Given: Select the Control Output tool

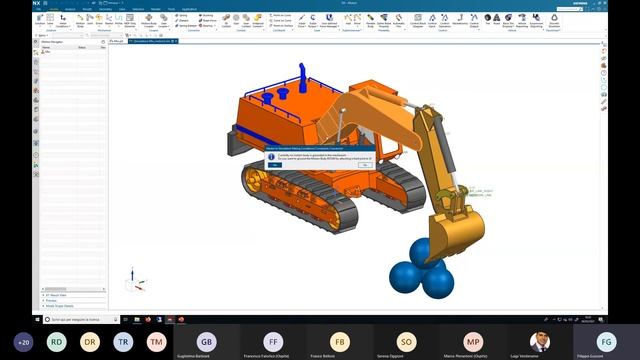Looking at the screenshot, I should pos(474,20).
